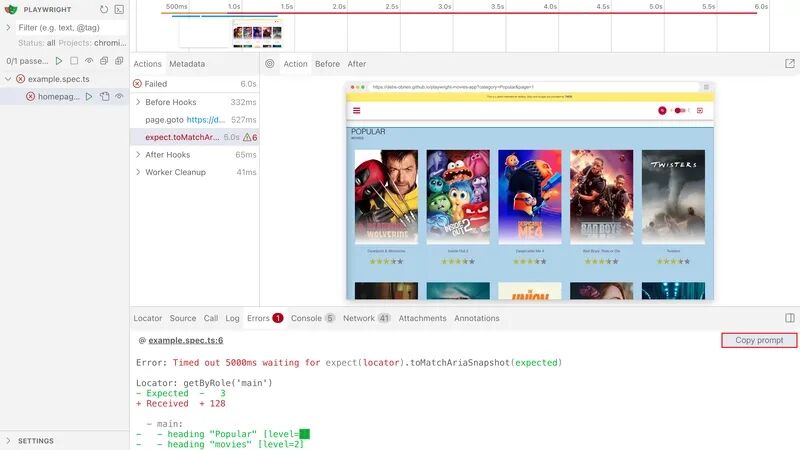
Task: Select the After snapshot tab
Action: (x=357, y=64)
